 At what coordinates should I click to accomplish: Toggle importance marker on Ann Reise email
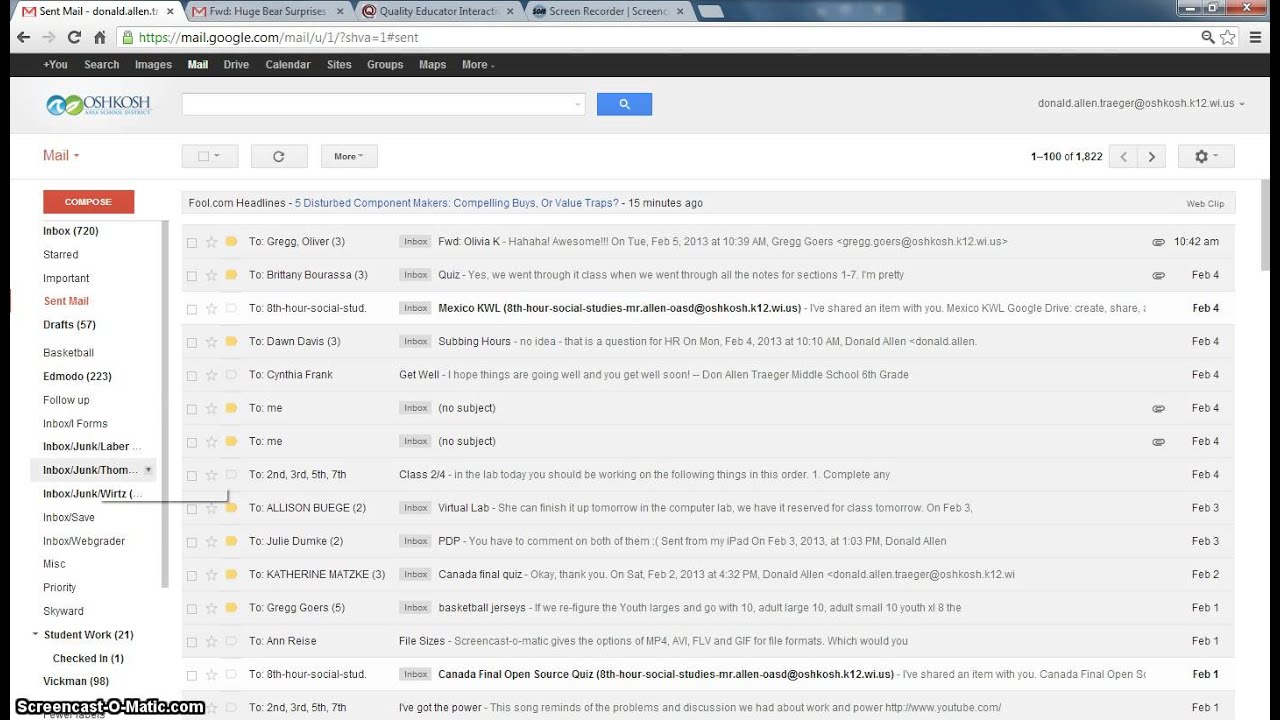click(231, 641)
